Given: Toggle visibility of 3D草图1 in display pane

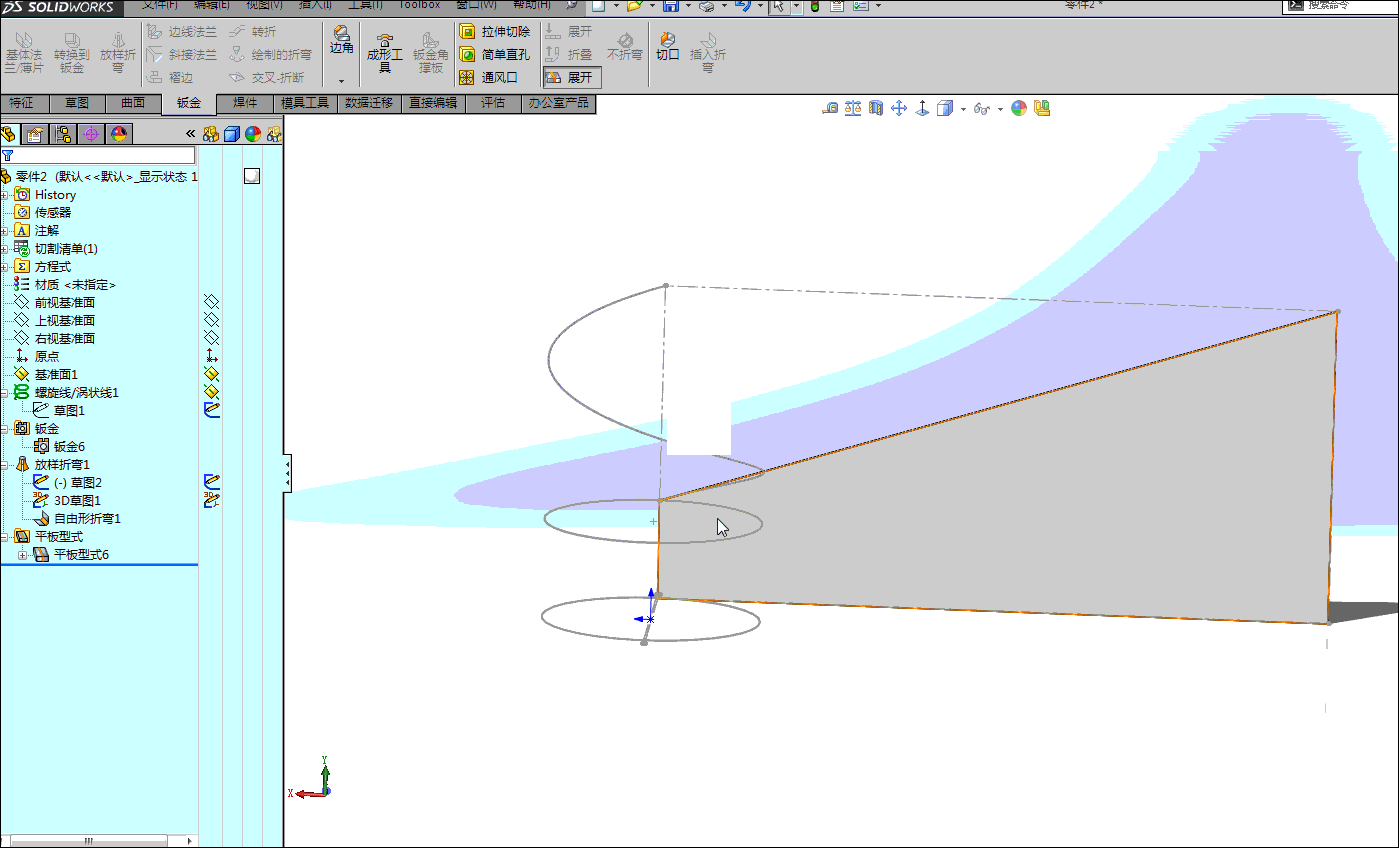Looking at the screenshot, I should coord(211,500).
